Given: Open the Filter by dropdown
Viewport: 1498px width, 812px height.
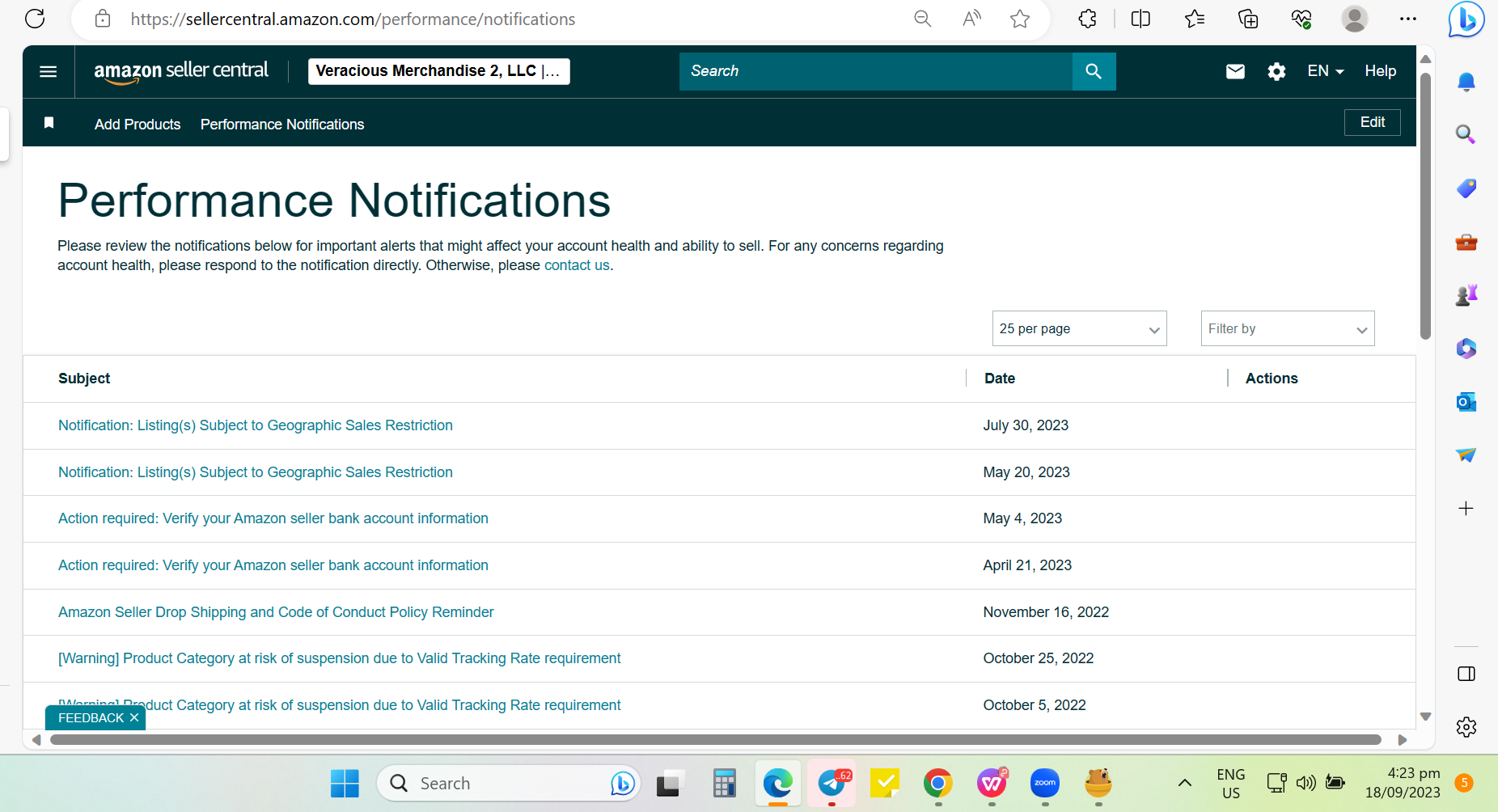Looking at the screenshot, I should point(1288,328).
